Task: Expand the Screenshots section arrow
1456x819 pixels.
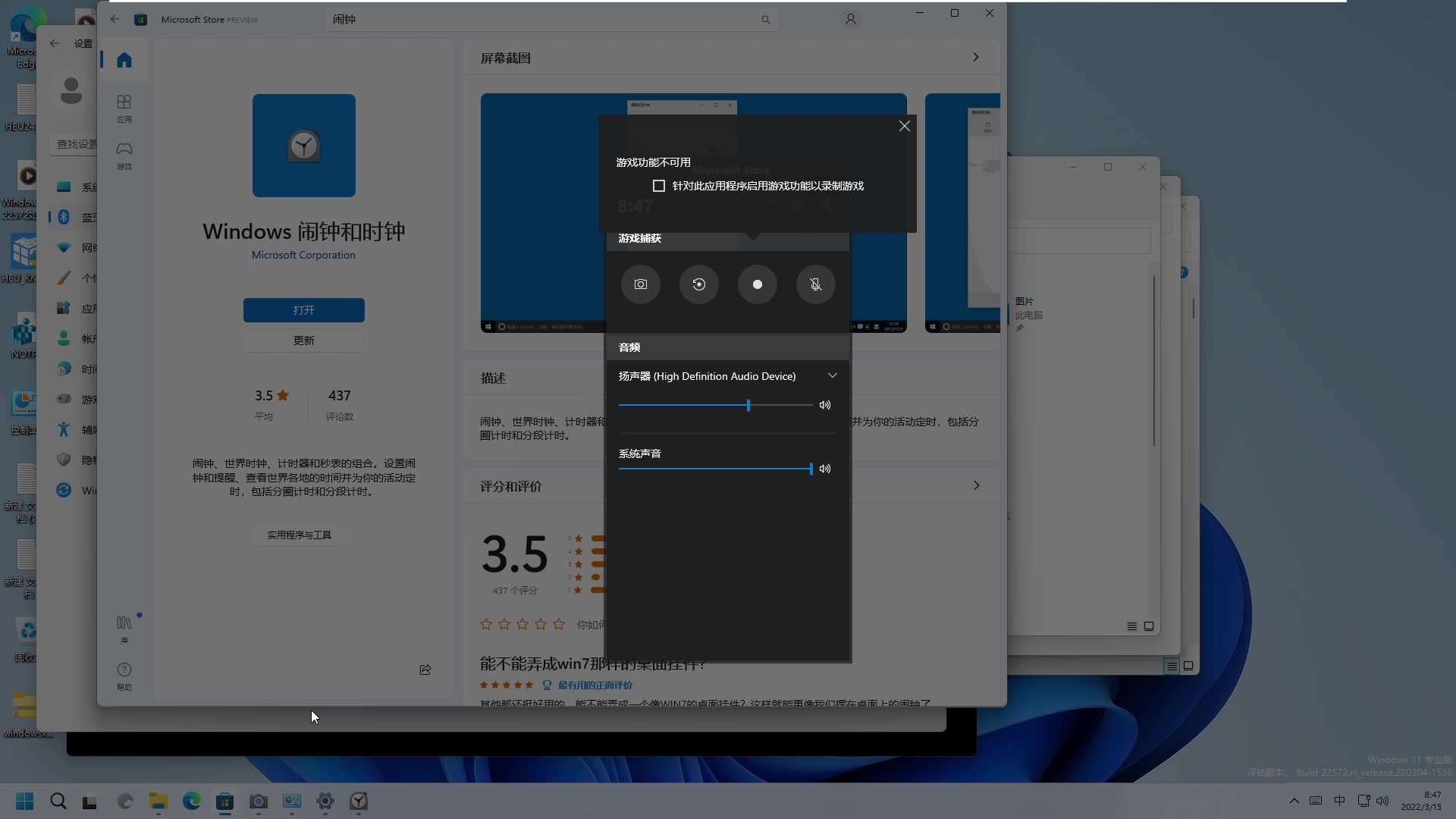Action: tap(975, 58)
